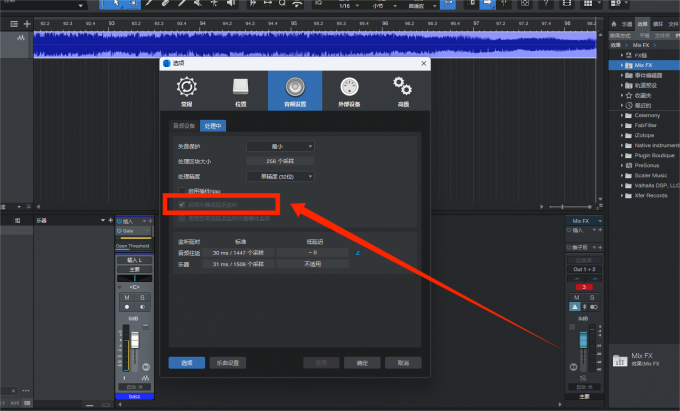Image resolution: width=680 pixels, height=411 pixels.
Task: Solo the bass channel
Action: click(142, 297)
